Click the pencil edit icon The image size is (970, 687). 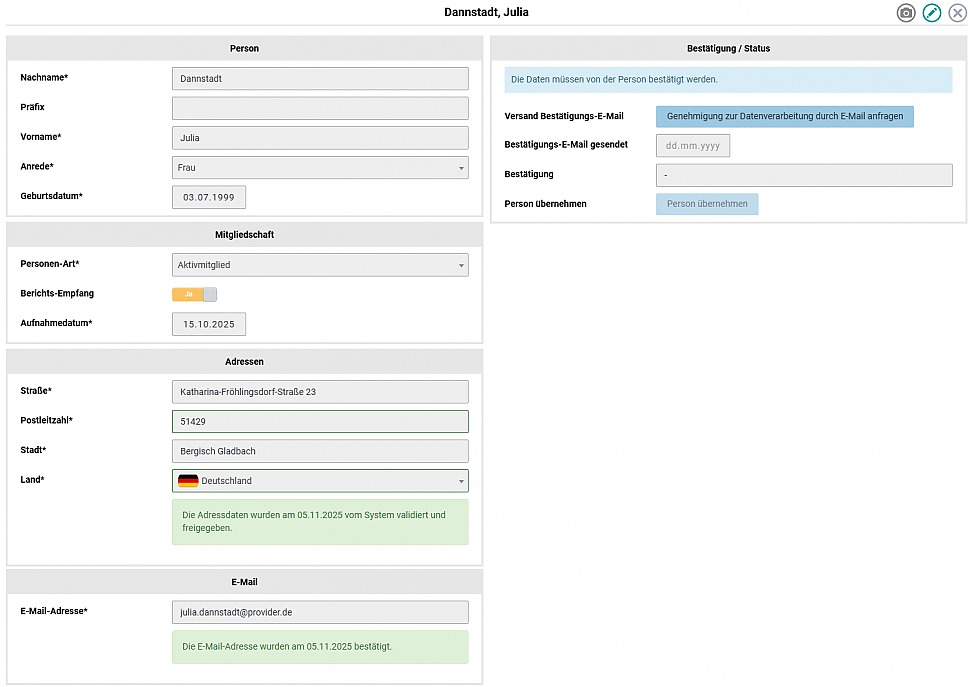click(x=932, y=13)
